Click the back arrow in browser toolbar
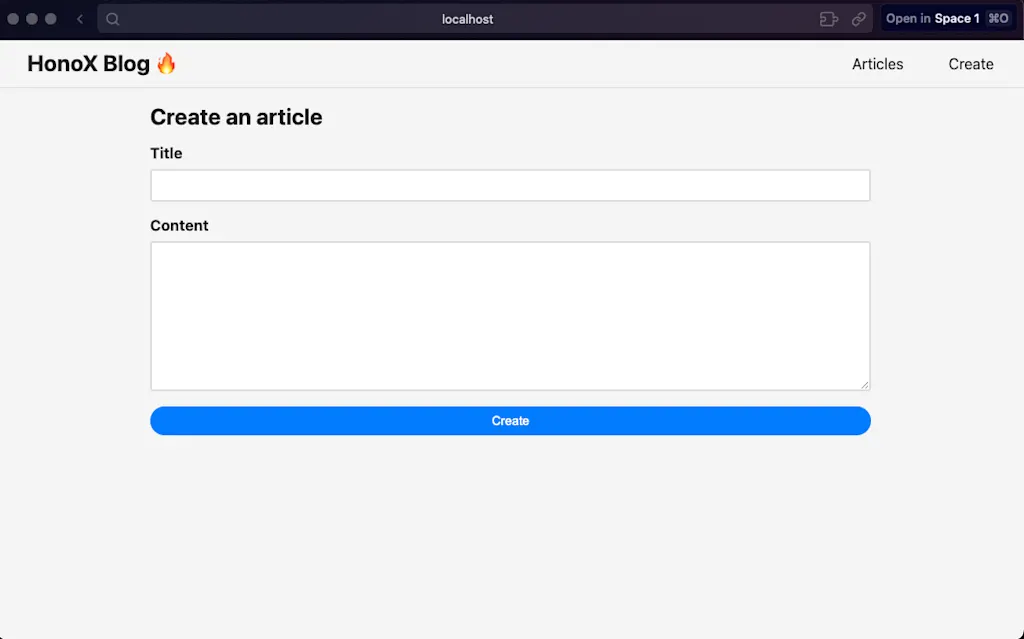Image resolution: width=1024 pixels, height=639 pixels. coord(80,19)
